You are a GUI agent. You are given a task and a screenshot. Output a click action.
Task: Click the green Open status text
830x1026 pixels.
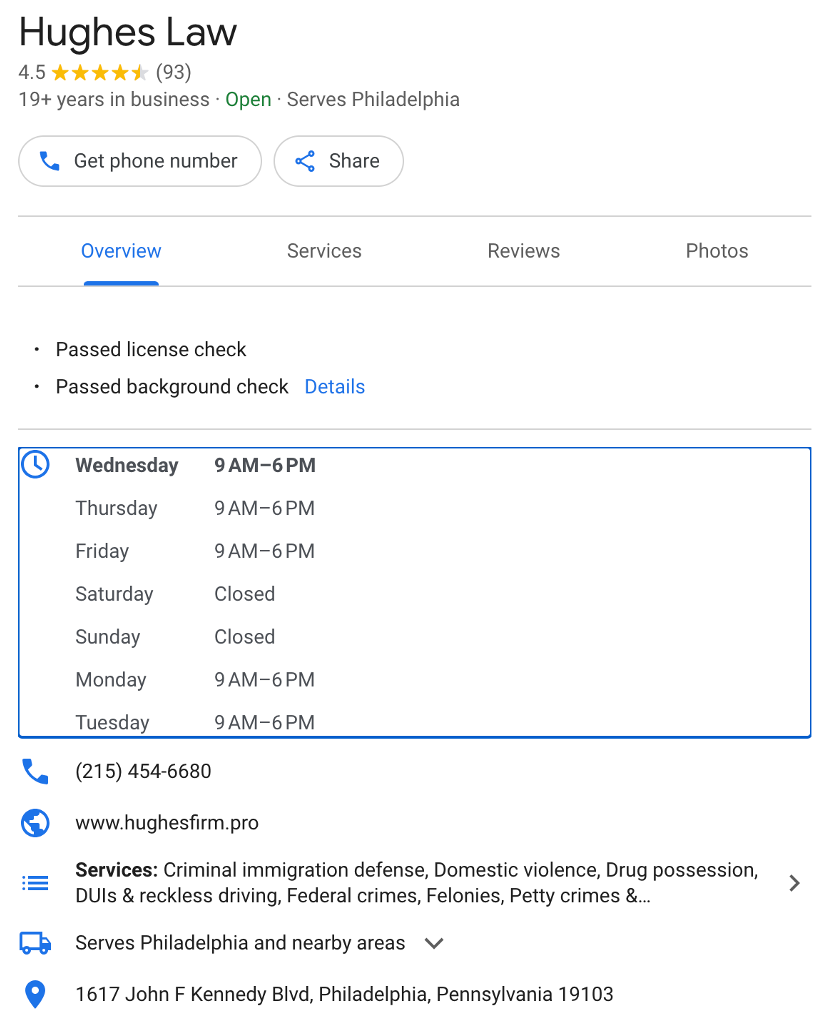tap(248, 99)
